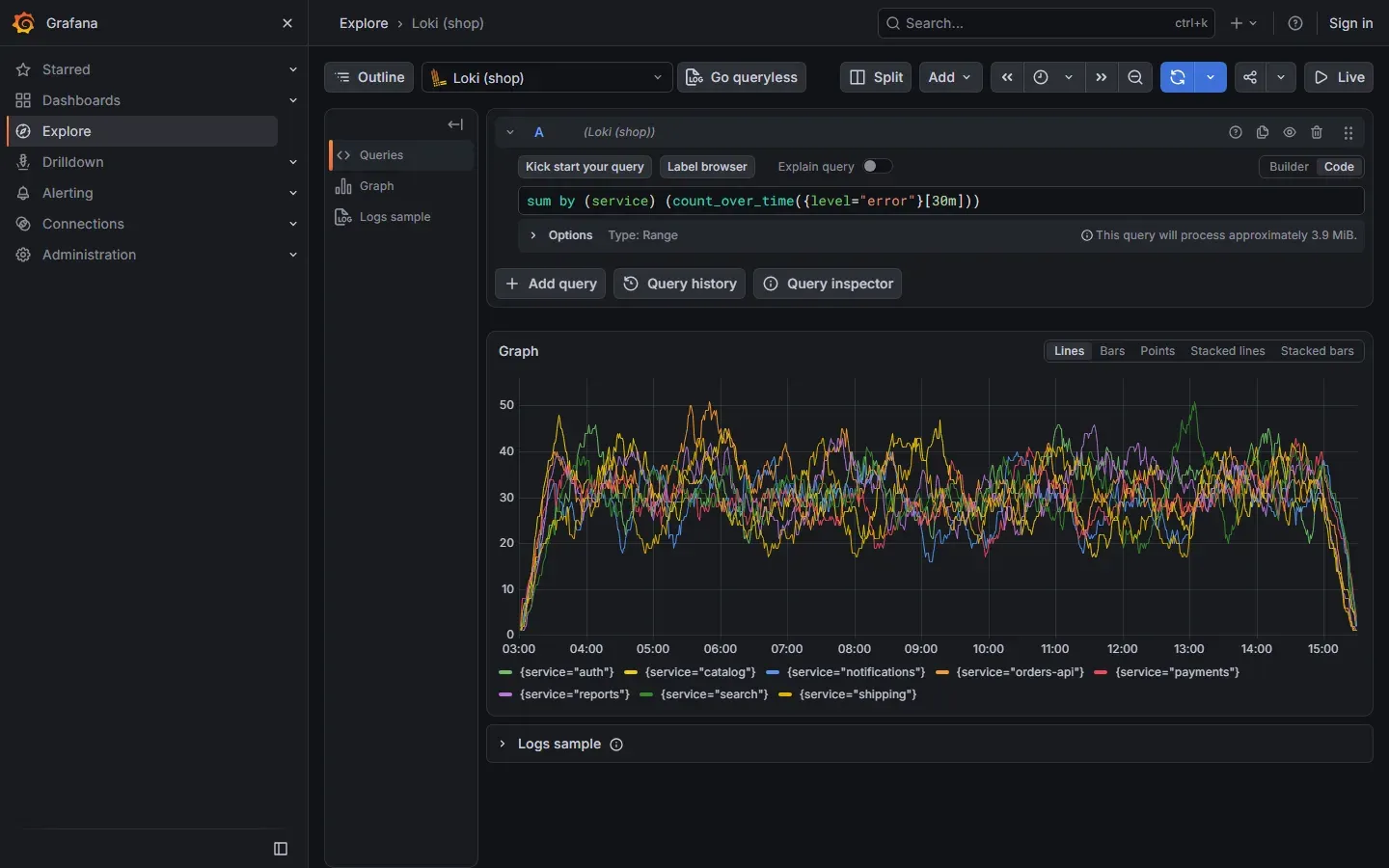
Task: Click the Sign in link
Action: [1350, 23]
